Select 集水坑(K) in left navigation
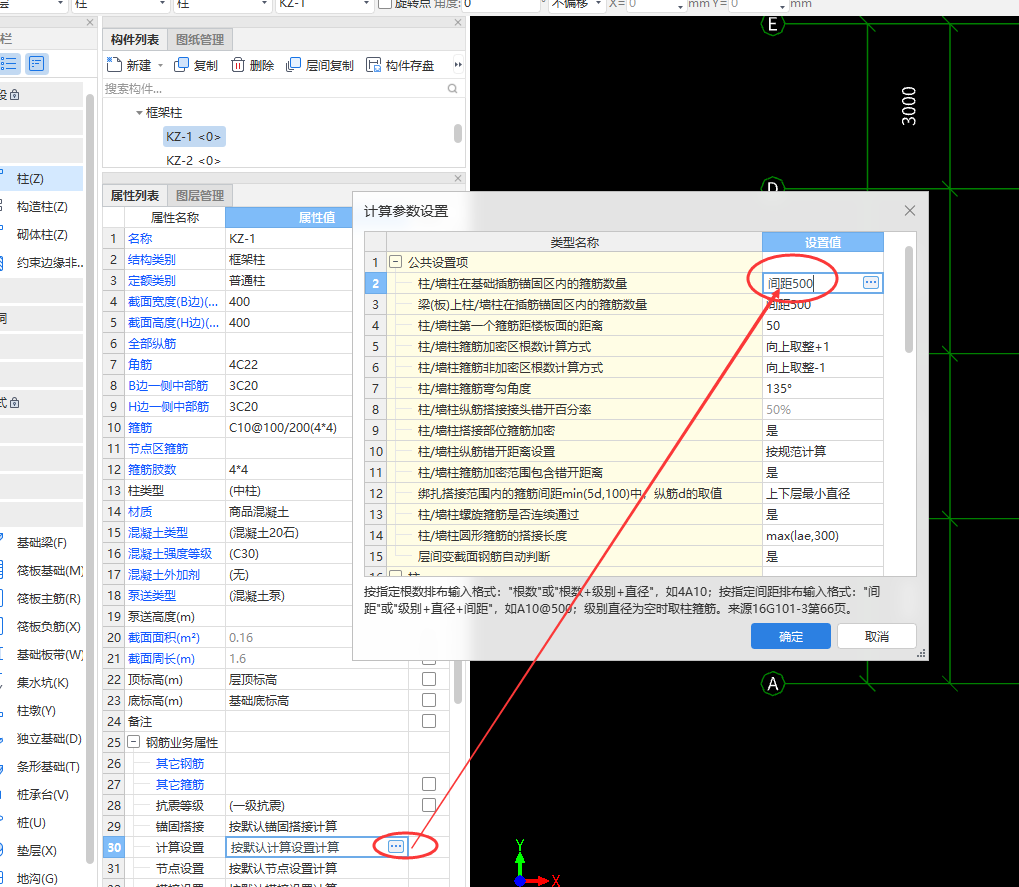The image size is (1019, 887). [42, 682]
